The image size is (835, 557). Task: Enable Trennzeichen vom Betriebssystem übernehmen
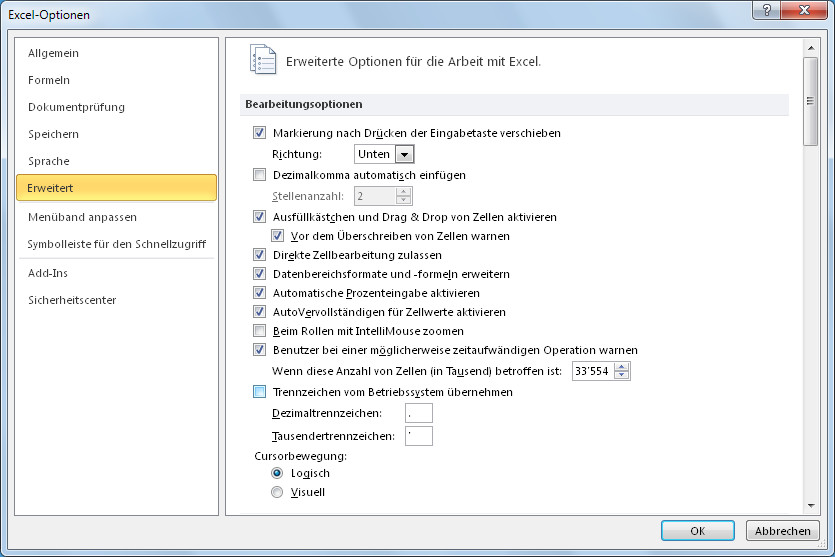(x=259, y=392)
